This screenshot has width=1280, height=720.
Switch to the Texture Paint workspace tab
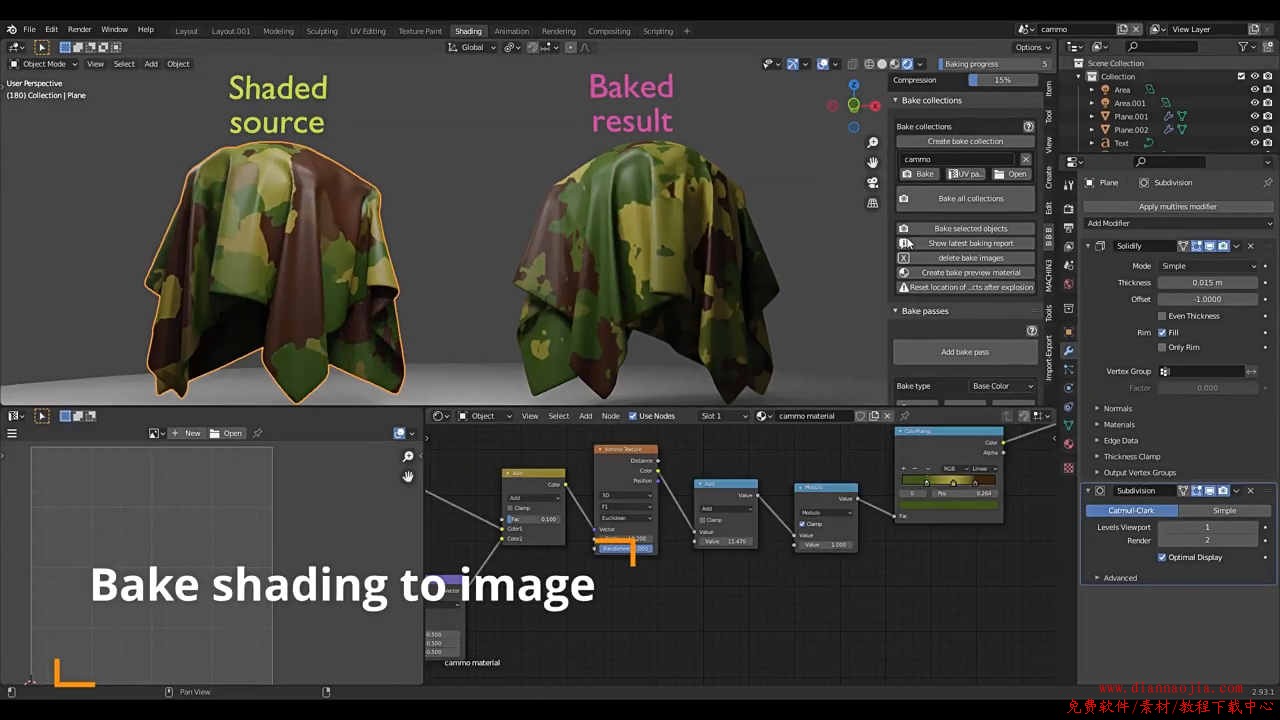tap(420, 31)
